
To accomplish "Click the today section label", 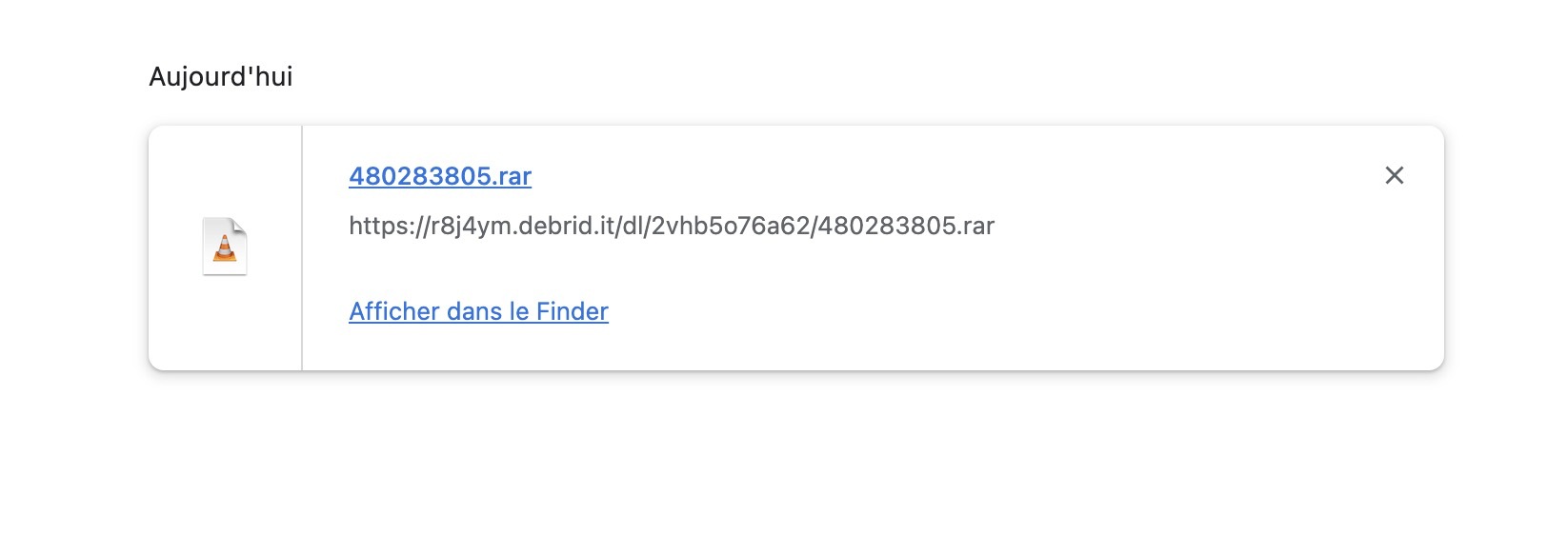I will tap(221, 76).
